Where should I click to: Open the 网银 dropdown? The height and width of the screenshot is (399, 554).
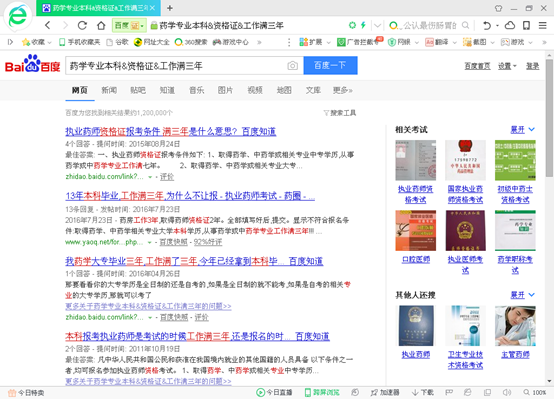point(403,42)
